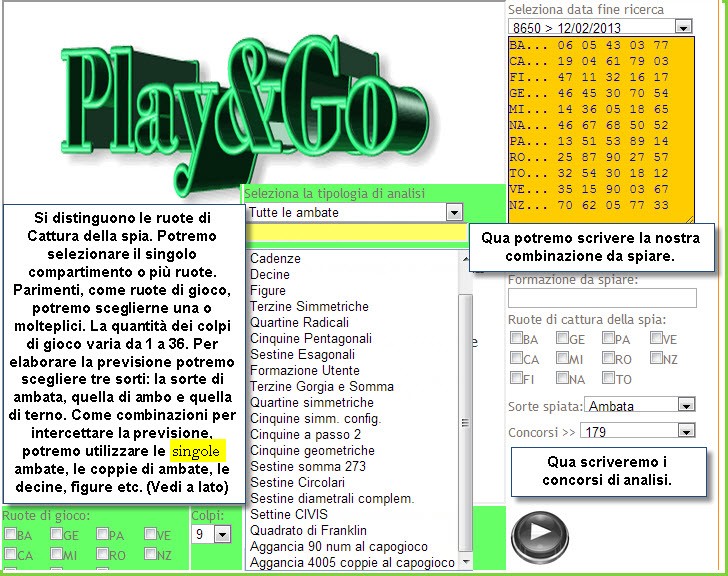Select Sestine somma 273 entry
The width and height of the screenshot is (728, 576).
(x=308, y=466)
